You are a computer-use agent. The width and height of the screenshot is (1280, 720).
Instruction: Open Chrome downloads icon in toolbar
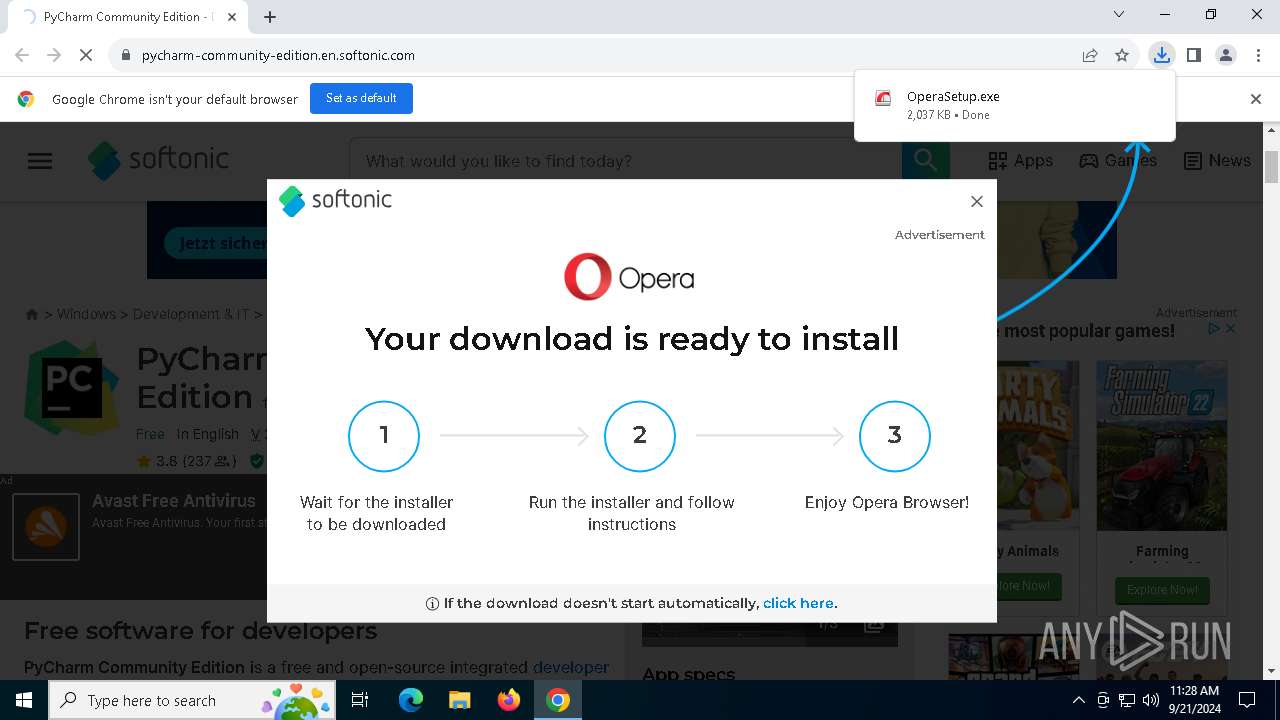1161,55
